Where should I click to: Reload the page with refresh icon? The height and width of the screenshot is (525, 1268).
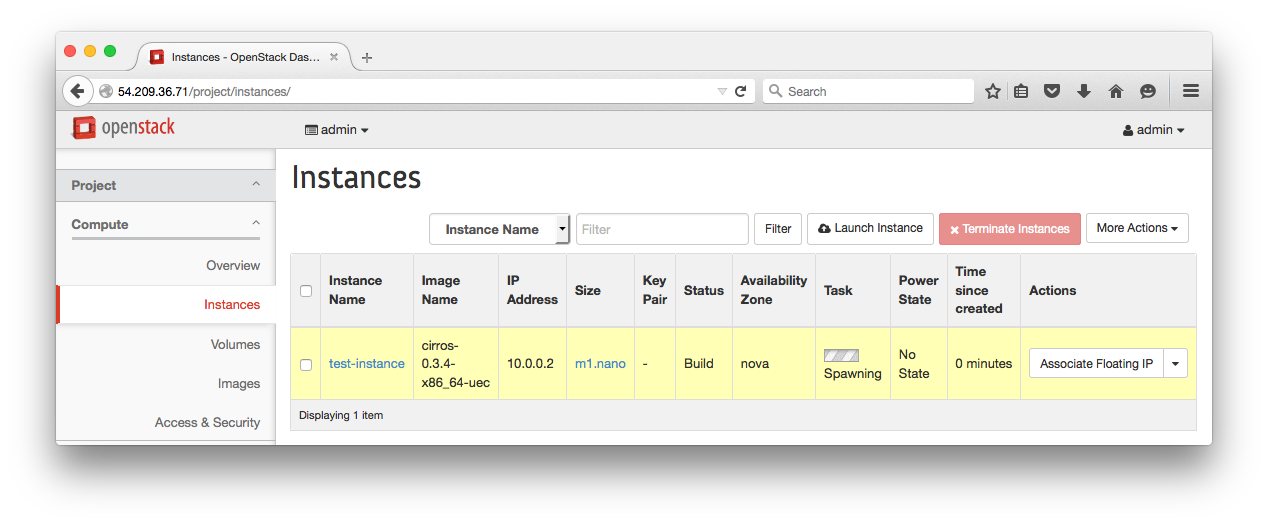[x=741, y=91]
